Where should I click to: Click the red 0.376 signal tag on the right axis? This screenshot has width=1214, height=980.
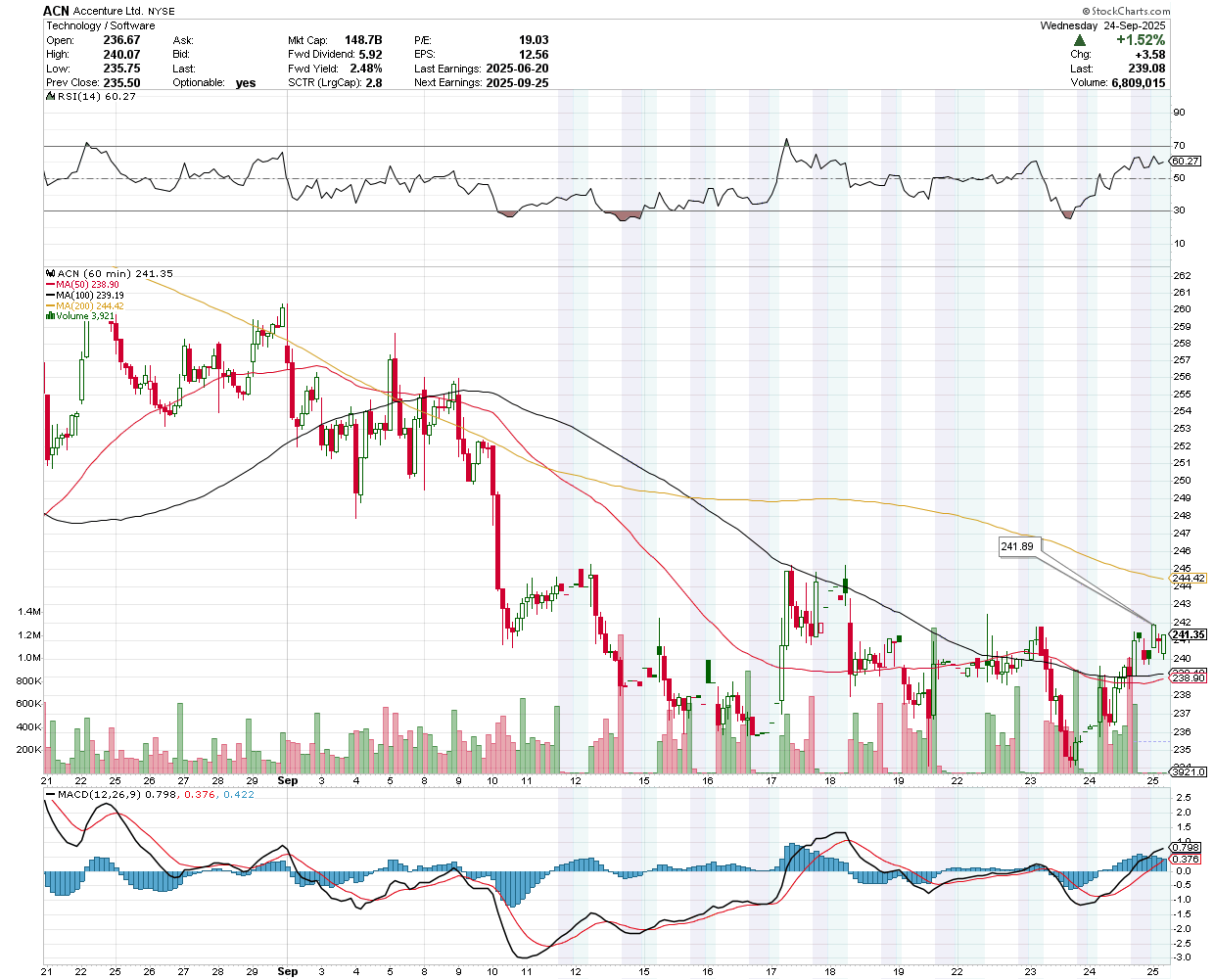pyautogui.click(x=1185, y=859)
